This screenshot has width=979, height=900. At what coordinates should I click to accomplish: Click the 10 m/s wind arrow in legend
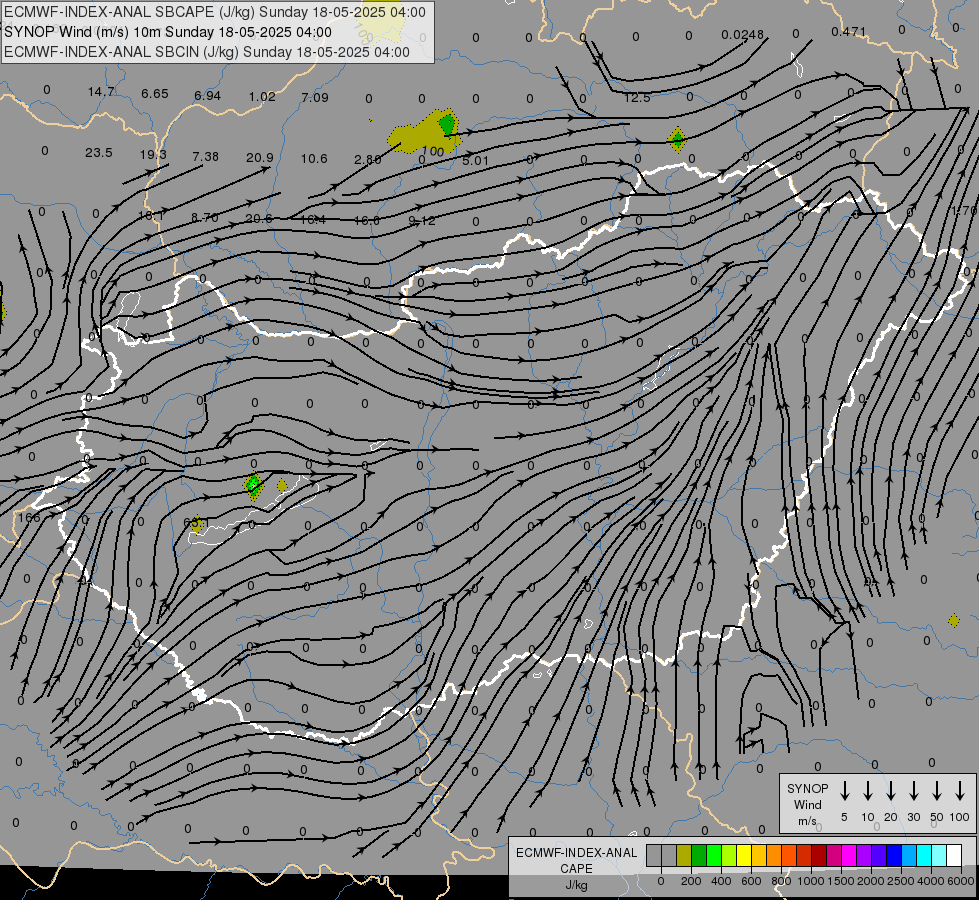coord(868,790)
